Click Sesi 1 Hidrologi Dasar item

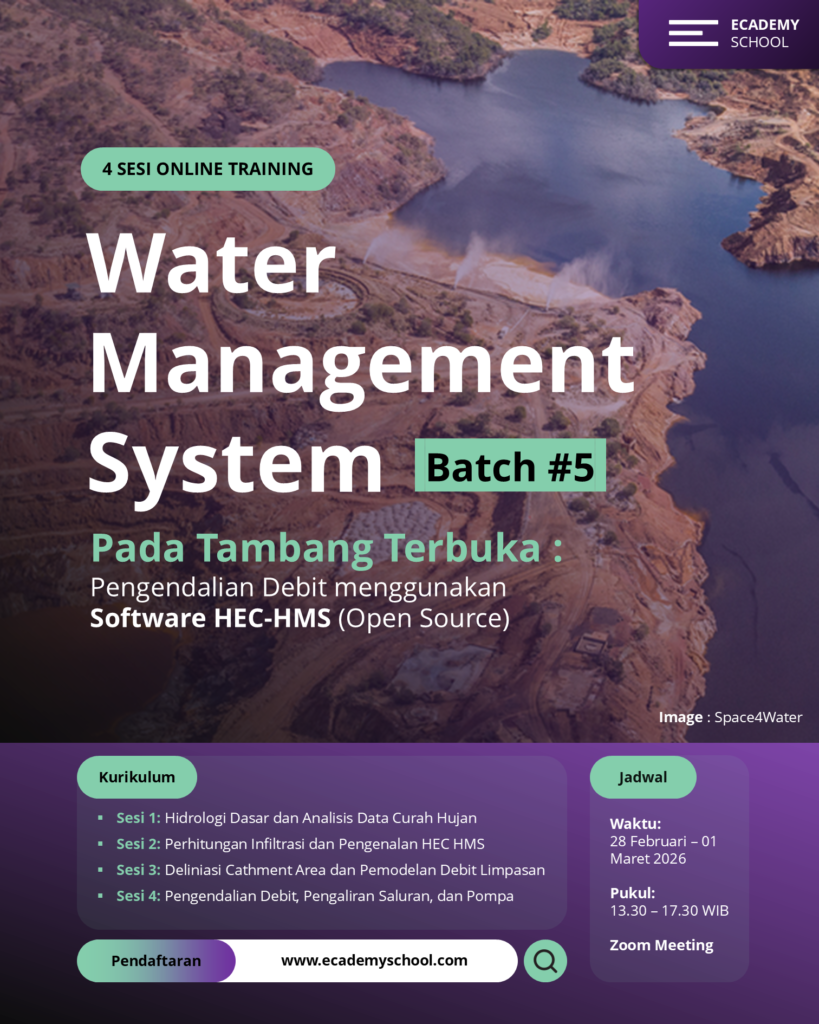[x=296, y=818]
